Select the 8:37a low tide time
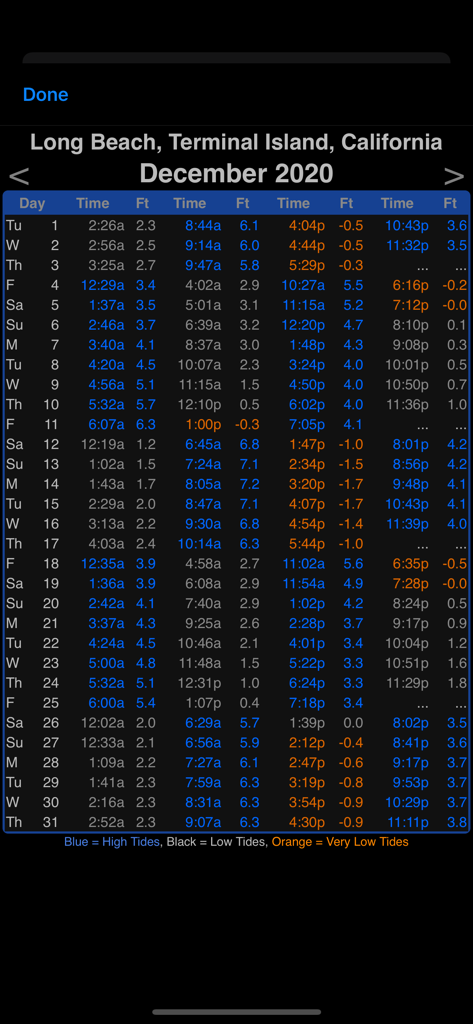This screenshot has height=1024, width=473. [203, 345]
